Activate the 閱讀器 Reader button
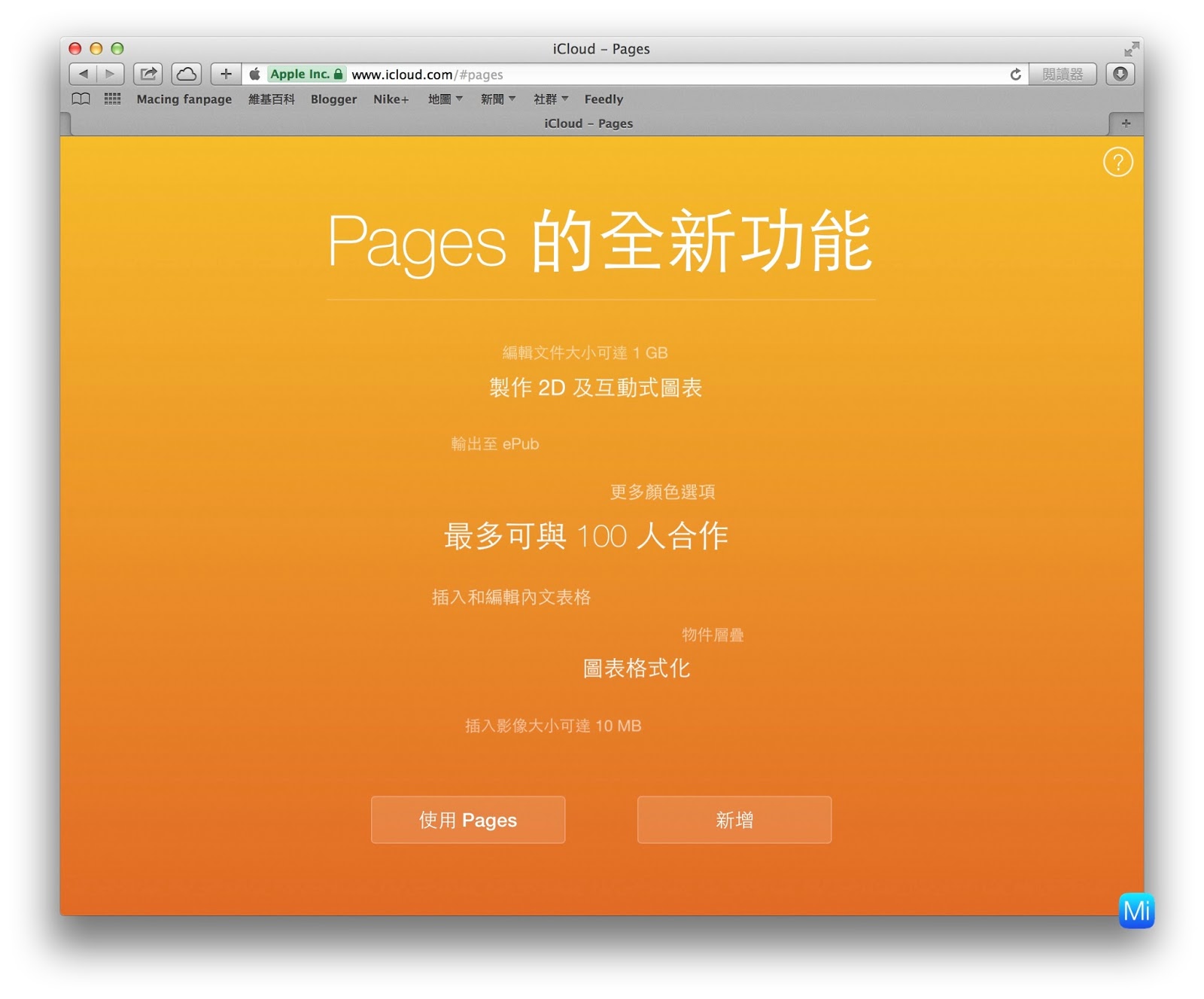The image size is (1204, 999). 1063,74
